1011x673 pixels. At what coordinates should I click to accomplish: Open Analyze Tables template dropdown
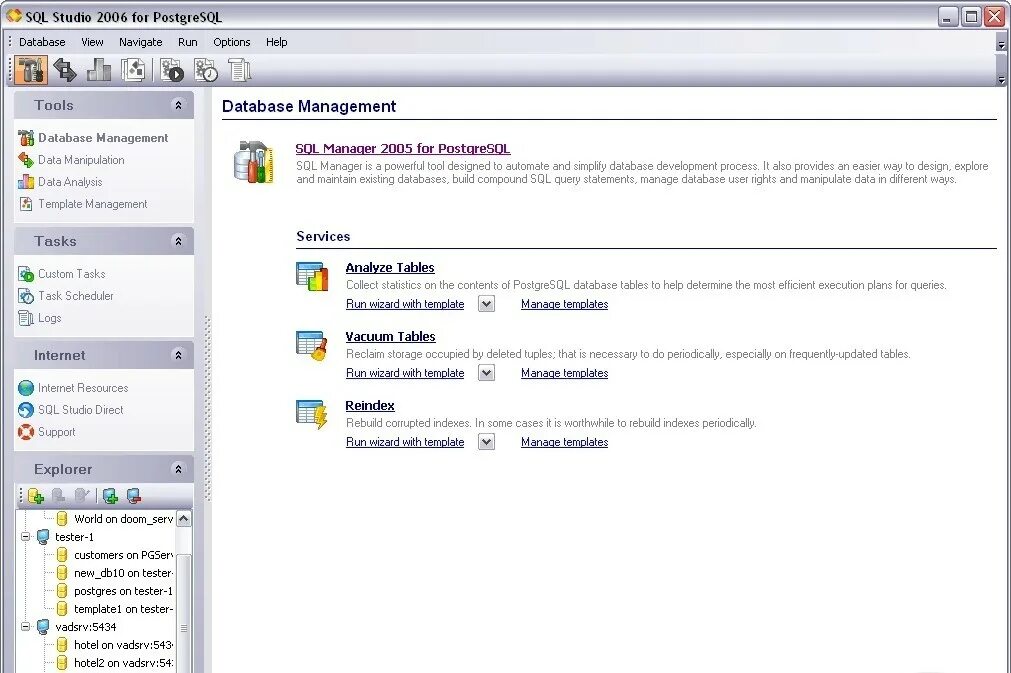pos(487,304)
